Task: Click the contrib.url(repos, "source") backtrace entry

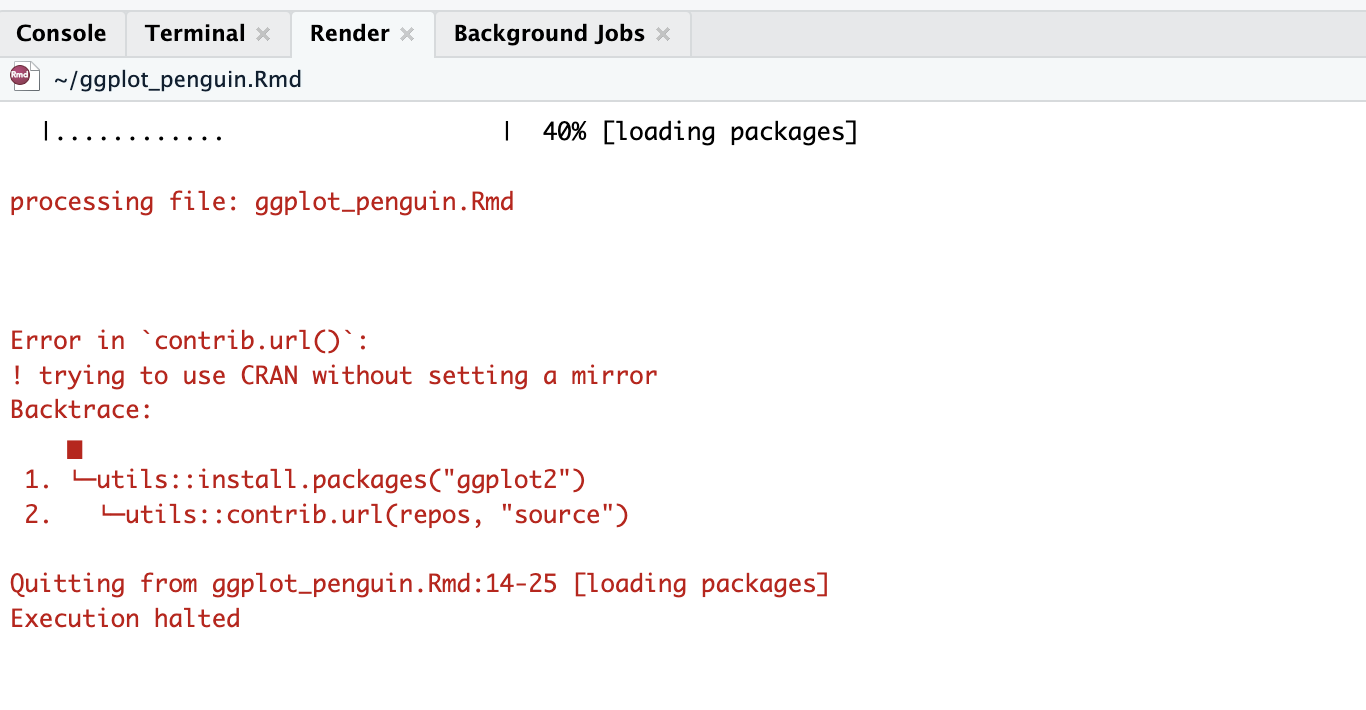Action: click(x=377, y=516)
